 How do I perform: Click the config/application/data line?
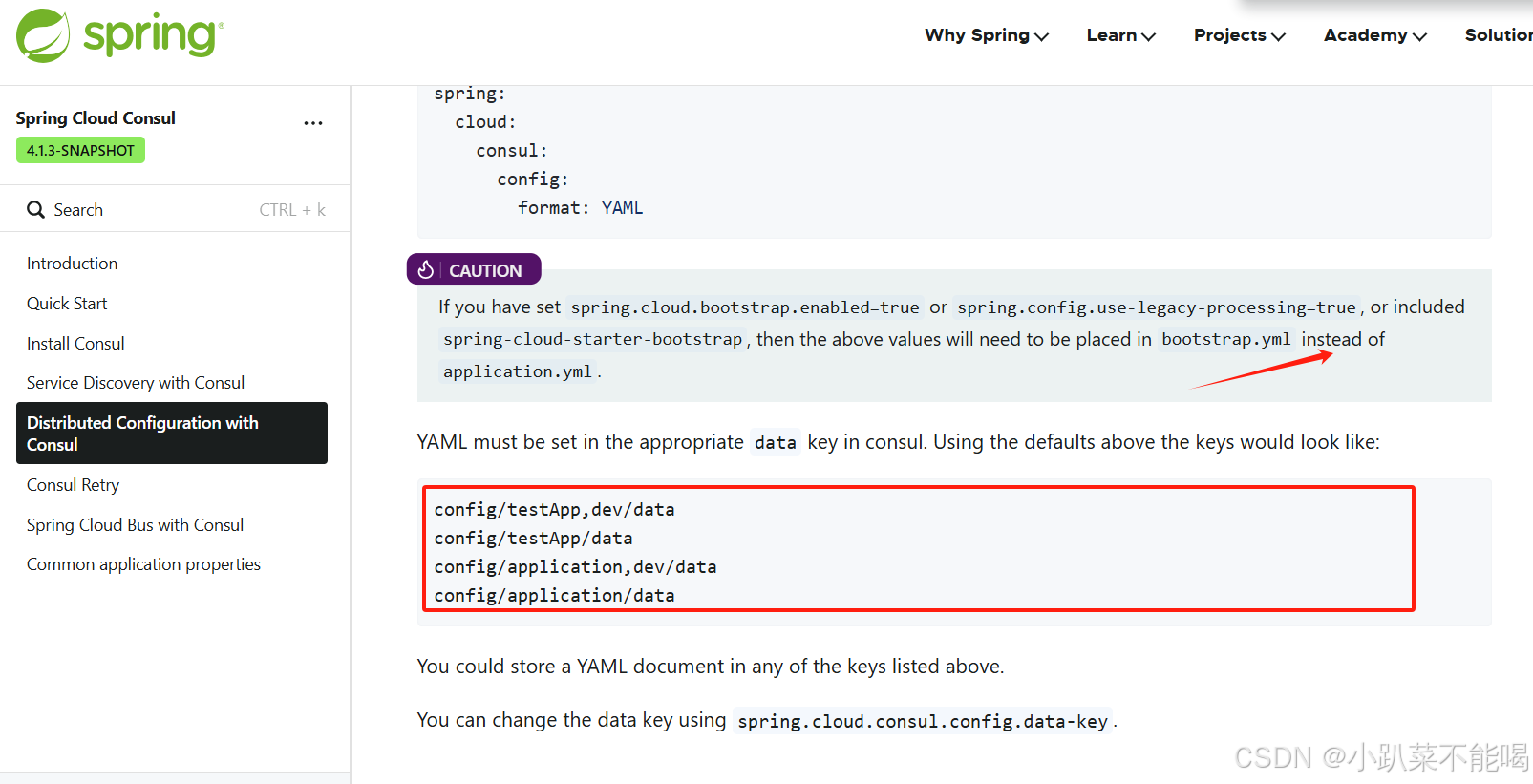[555, 596]
